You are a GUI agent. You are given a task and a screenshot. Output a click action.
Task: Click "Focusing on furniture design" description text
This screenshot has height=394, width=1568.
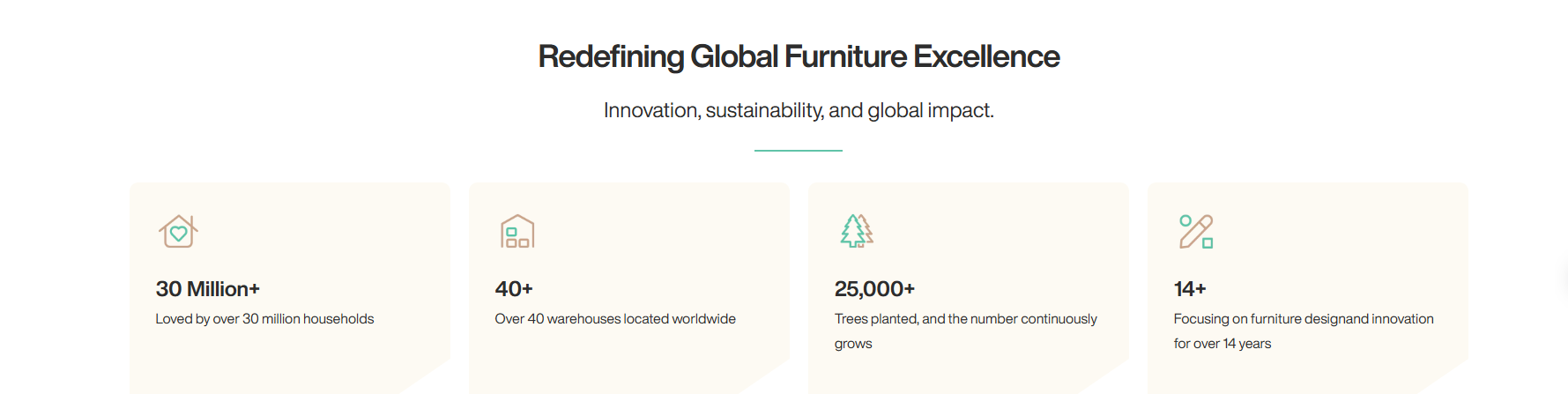[1304, 319]
